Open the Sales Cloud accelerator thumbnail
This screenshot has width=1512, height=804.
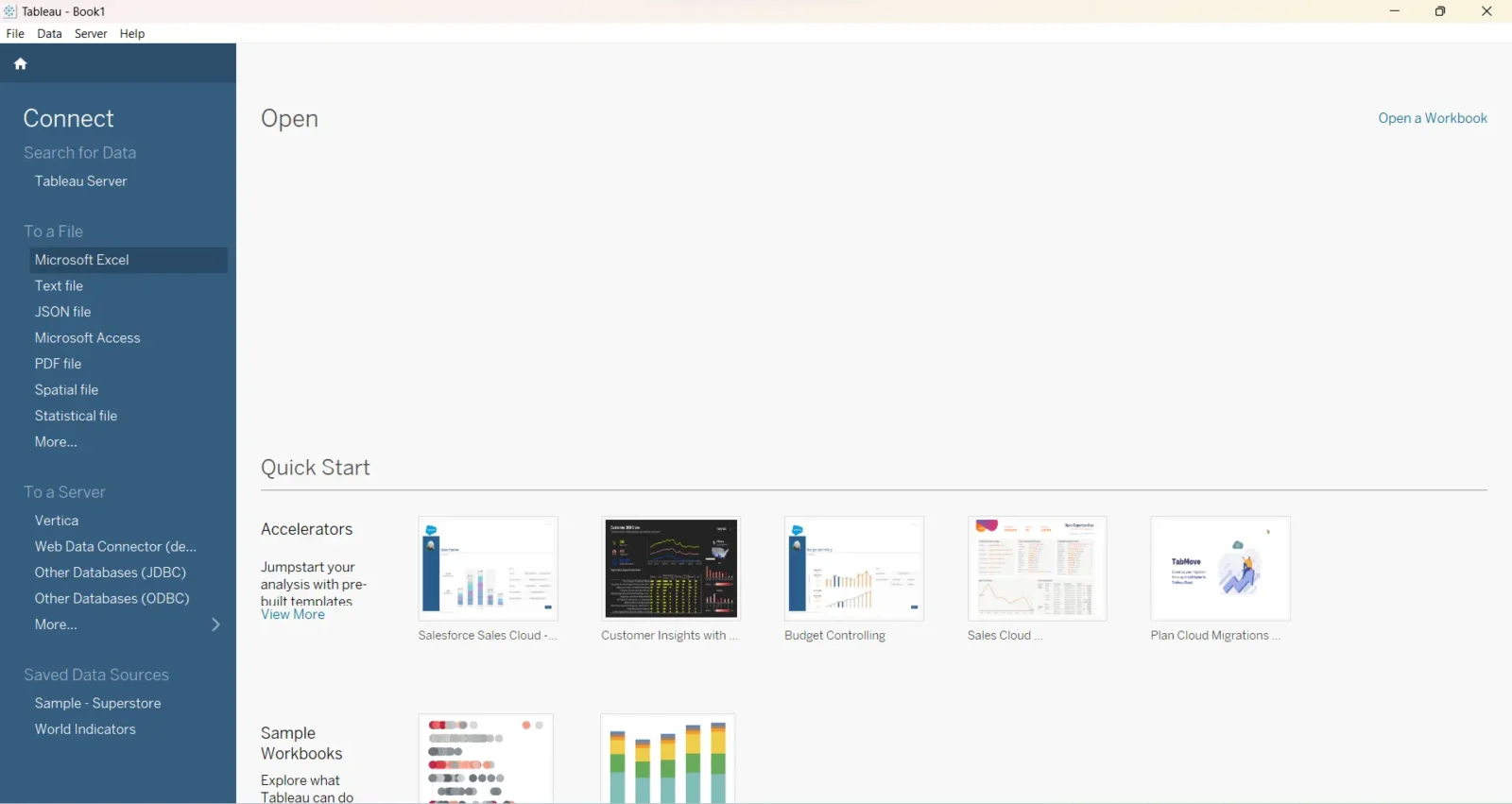pyautogui.click(x=1038, y=568)
